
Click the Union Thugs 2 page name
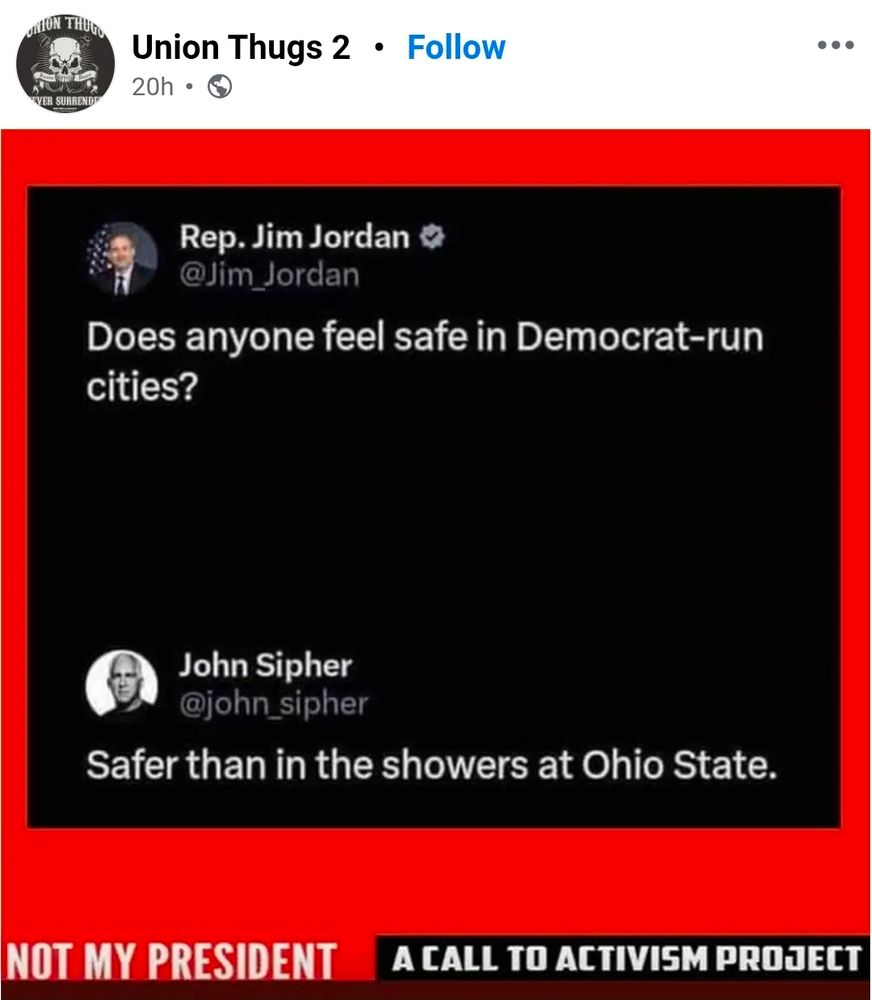pos(240,47)
